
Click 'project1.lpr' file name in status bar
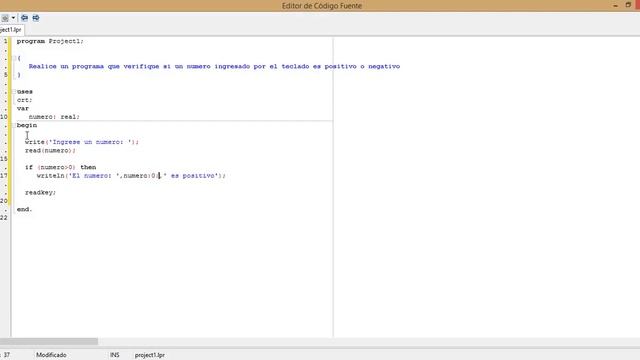[150, 355]
